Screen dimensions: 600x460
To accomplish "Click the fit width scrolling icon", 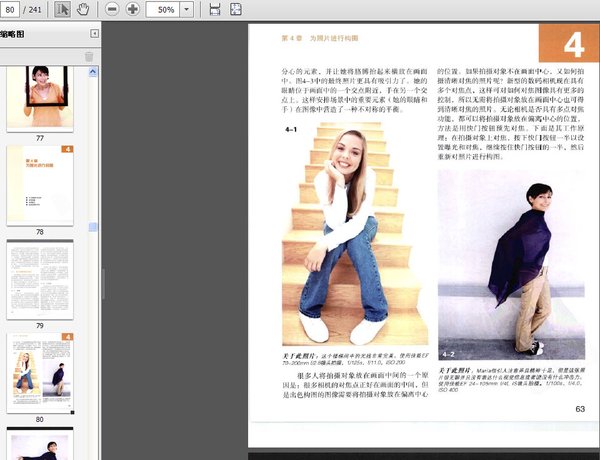I will point(214,9).
